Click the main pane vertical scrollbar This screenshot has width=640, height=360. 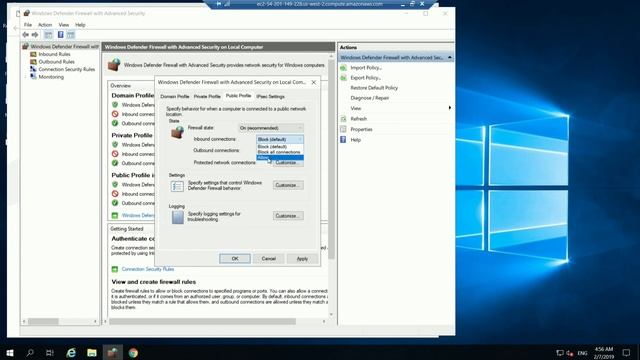(331, 159)
